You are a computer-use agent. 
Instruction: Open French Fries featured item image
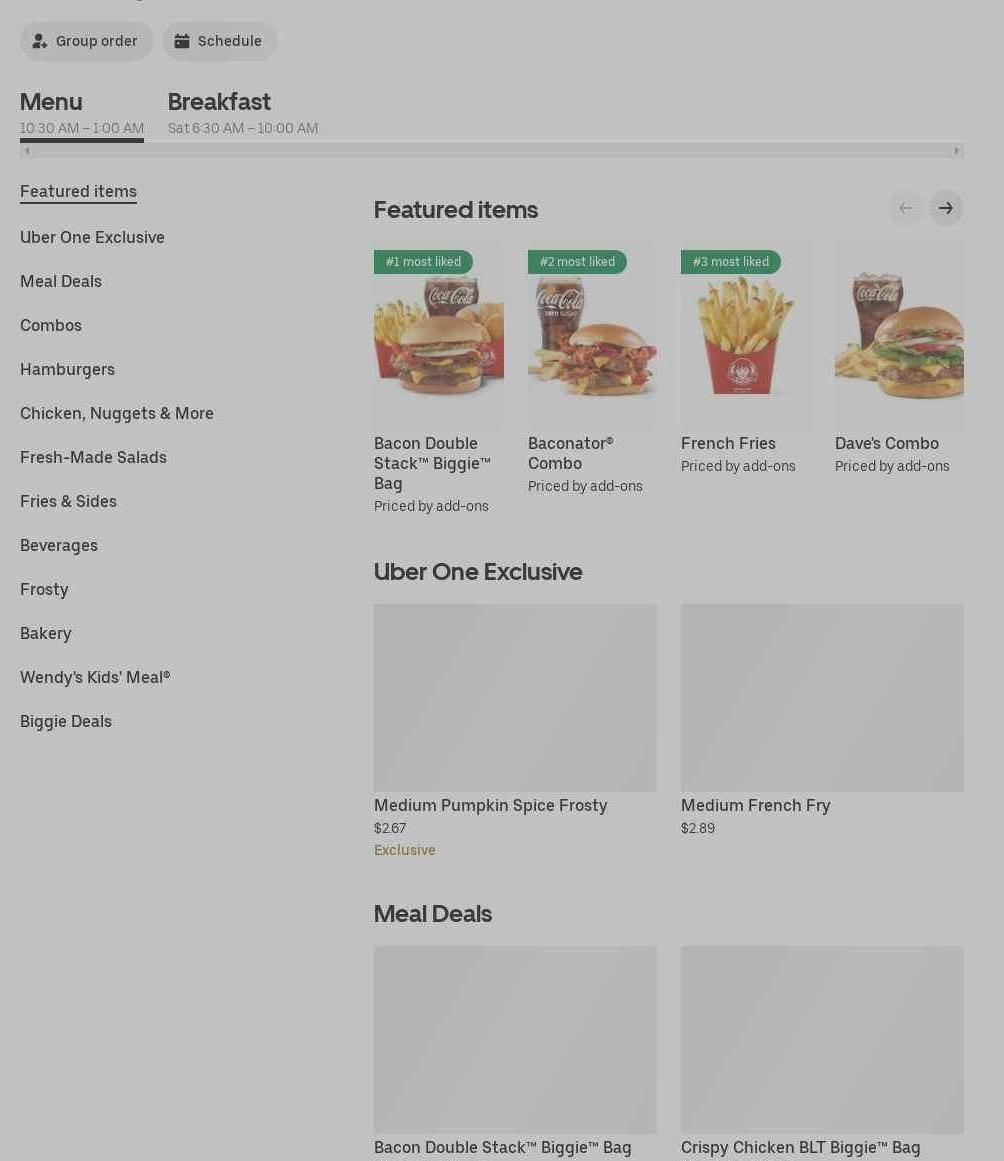click(x=745, y=337)
